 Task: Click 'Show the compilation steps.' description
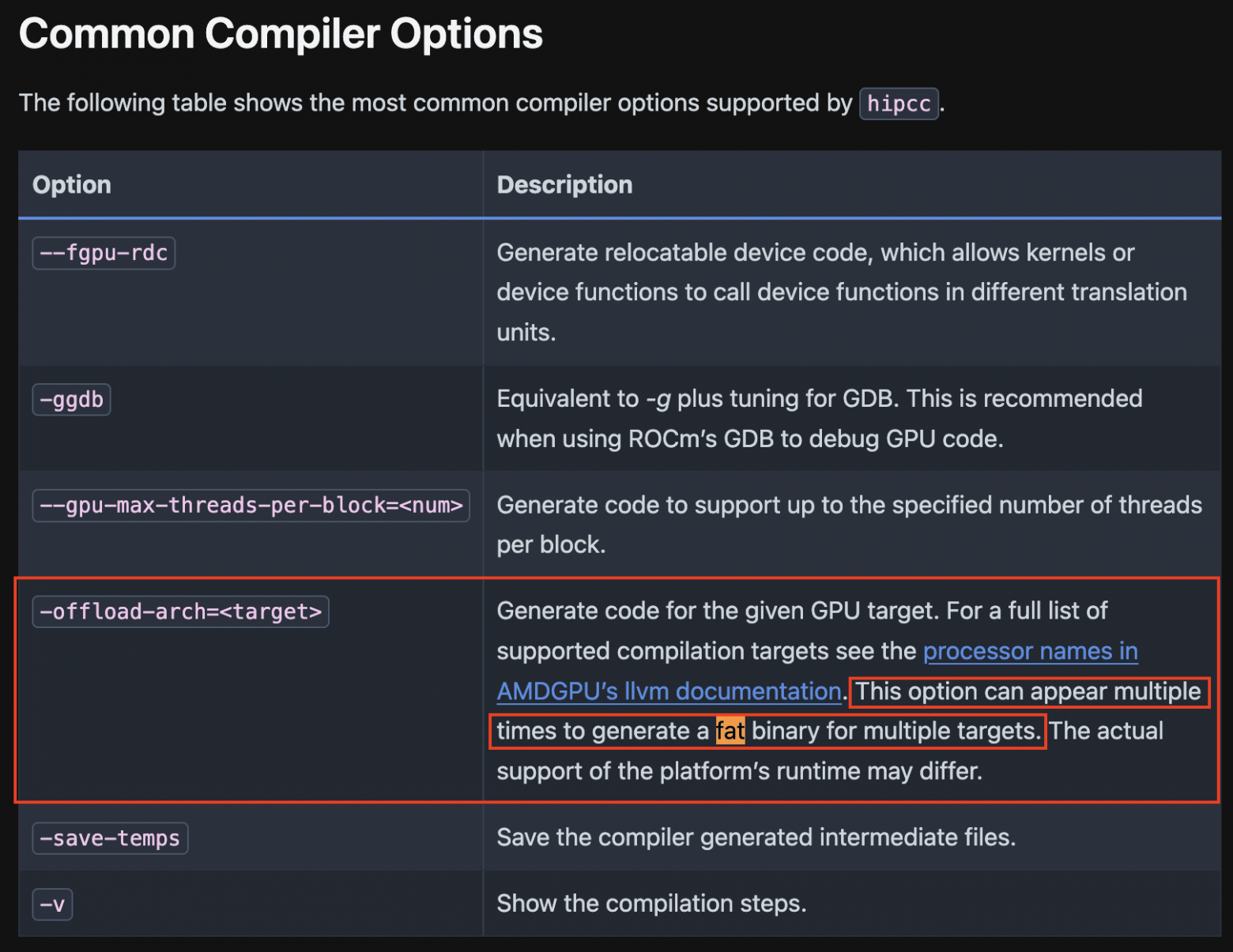651,904
